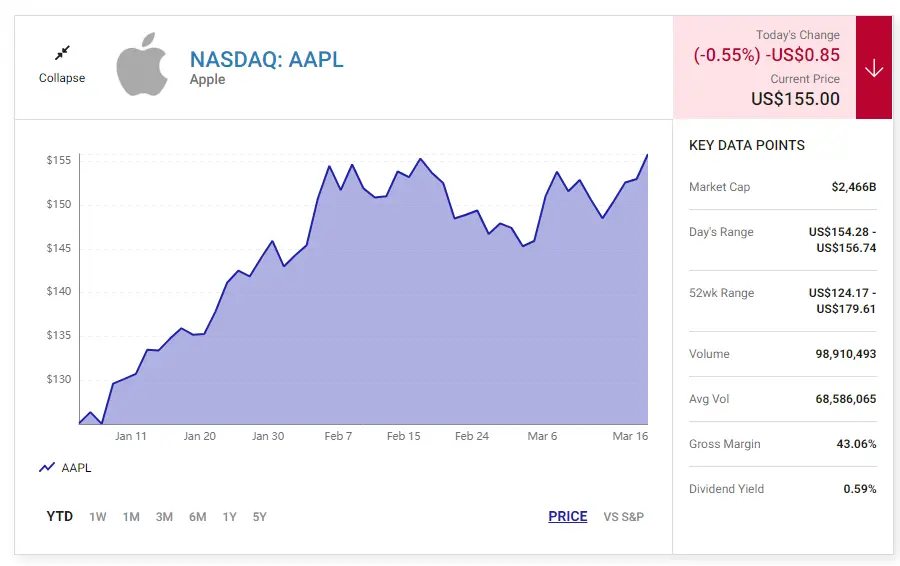Open the NASDAQ: AAPL ticker link

(266, 59)
